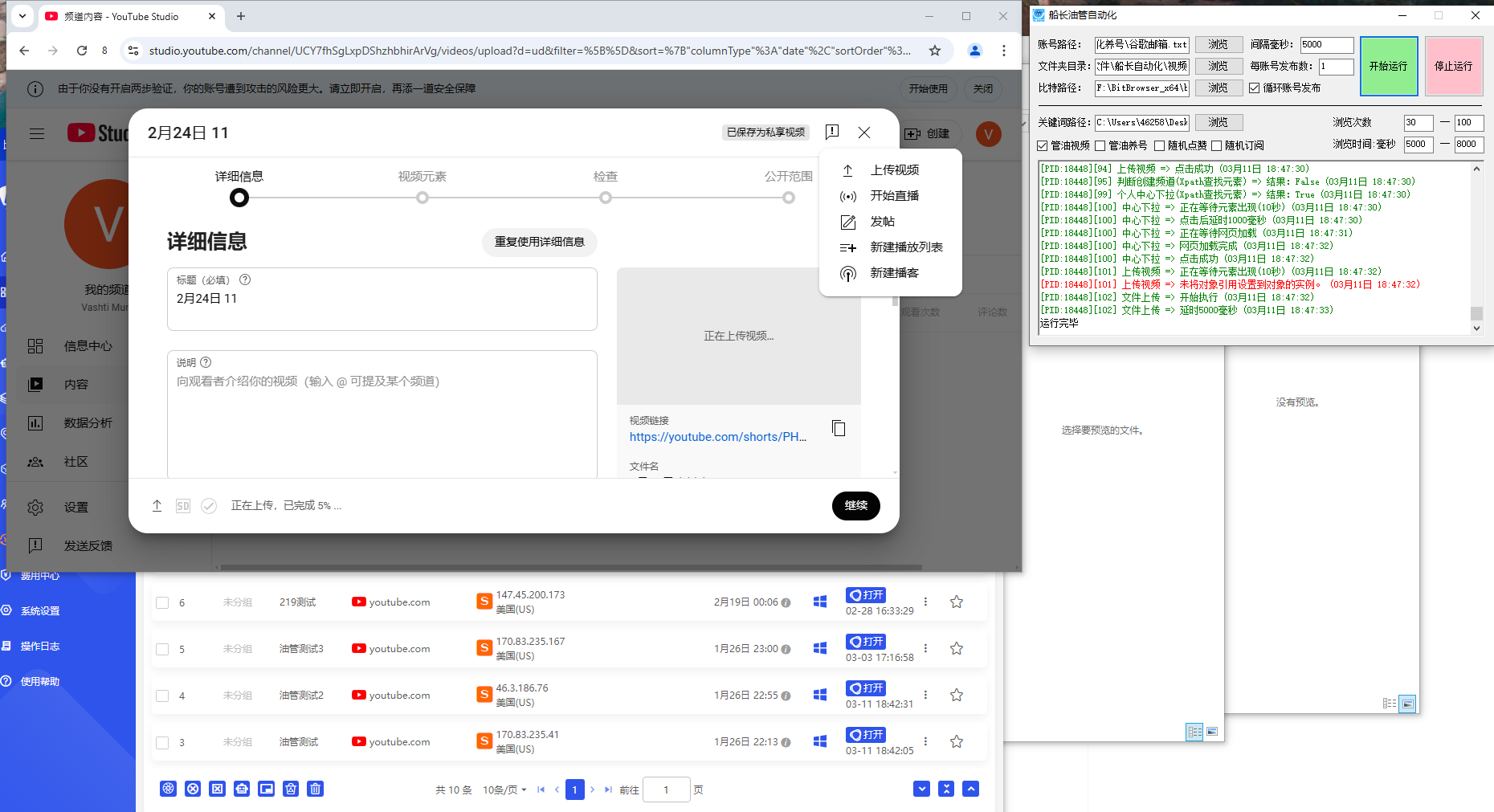Open the 10条/页 page size dropdown
Screen dimensions: 1494x812
click(504, 790)
